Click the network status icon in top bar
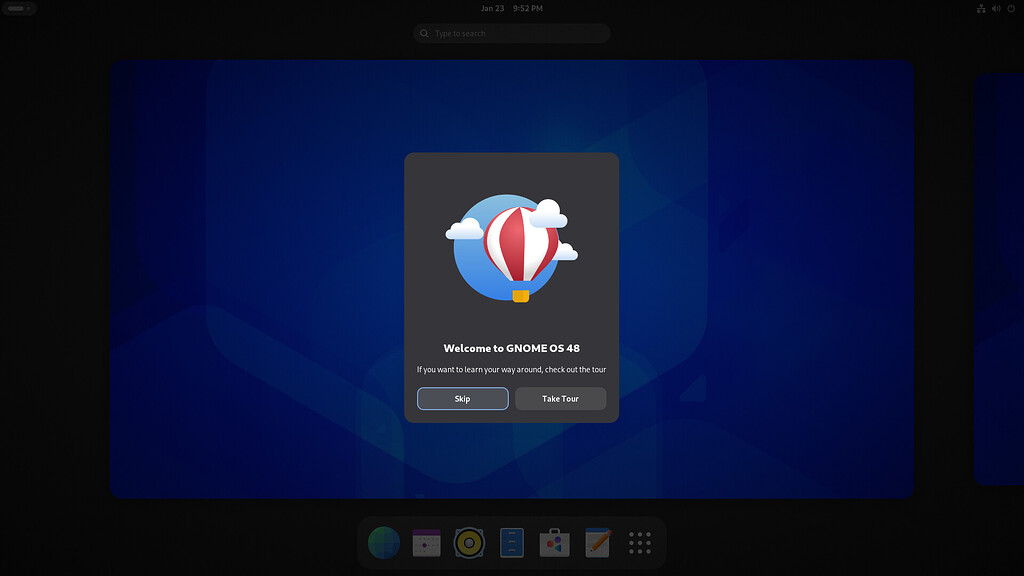Viewport: 1024px width, 576px height. coord(981,8)
